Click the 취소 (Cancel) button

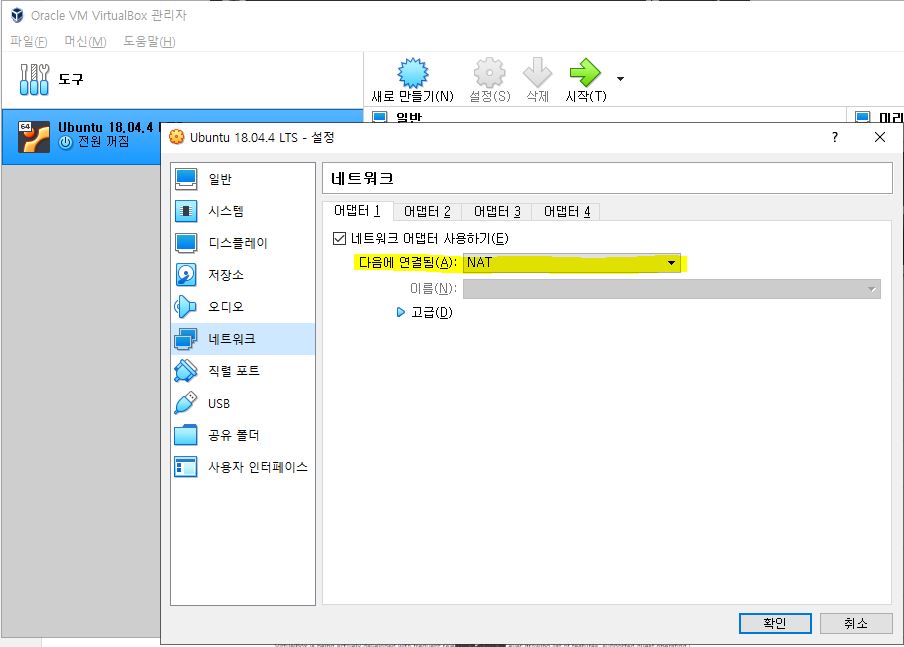coord(856,623)
